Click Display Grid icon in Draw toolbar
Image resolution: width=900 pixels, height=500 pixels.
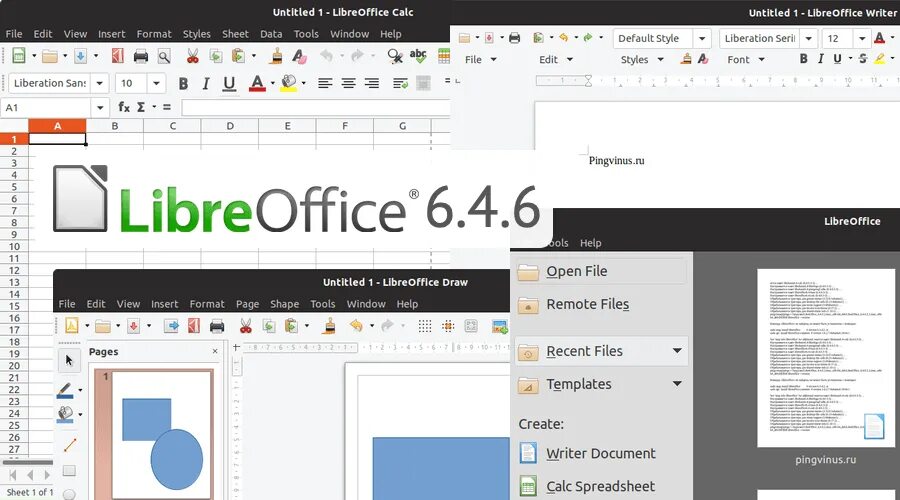click(x=425, y=326)
